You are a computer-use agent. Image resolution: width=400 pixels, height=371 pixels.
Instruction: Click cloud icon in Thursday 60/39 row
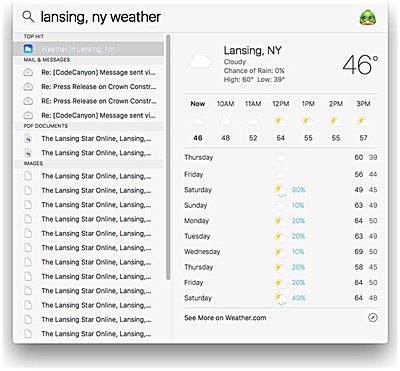coord(281,157)
